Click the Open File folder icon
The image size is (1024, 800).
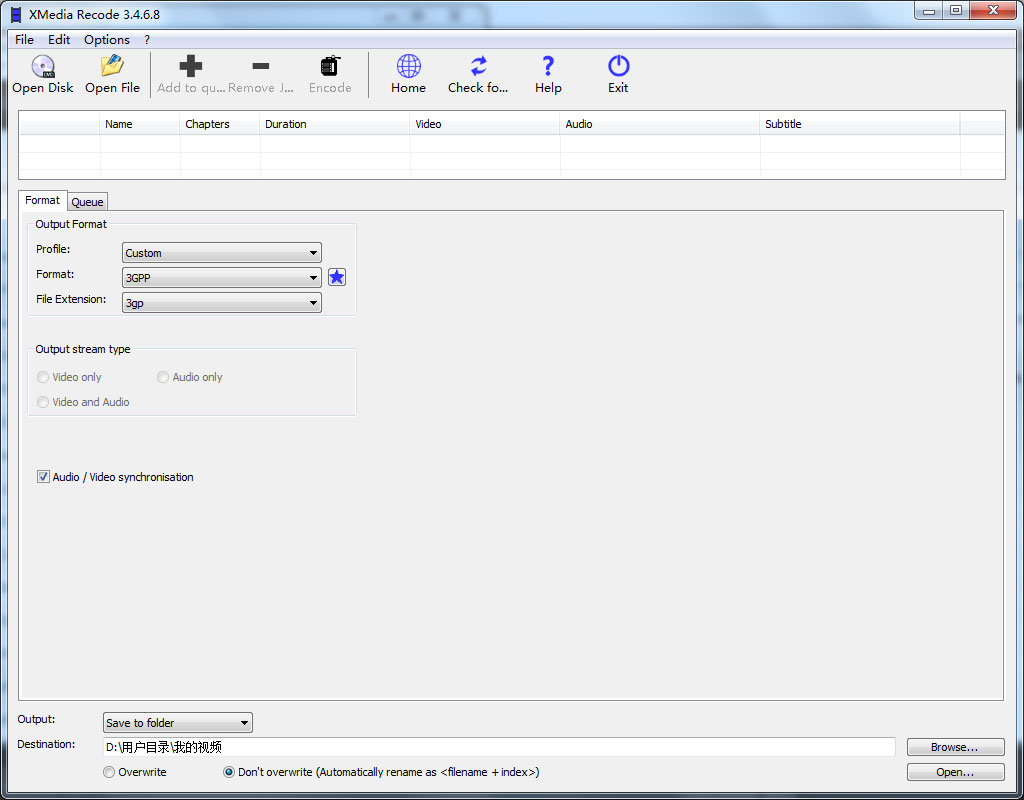[112, 67]
